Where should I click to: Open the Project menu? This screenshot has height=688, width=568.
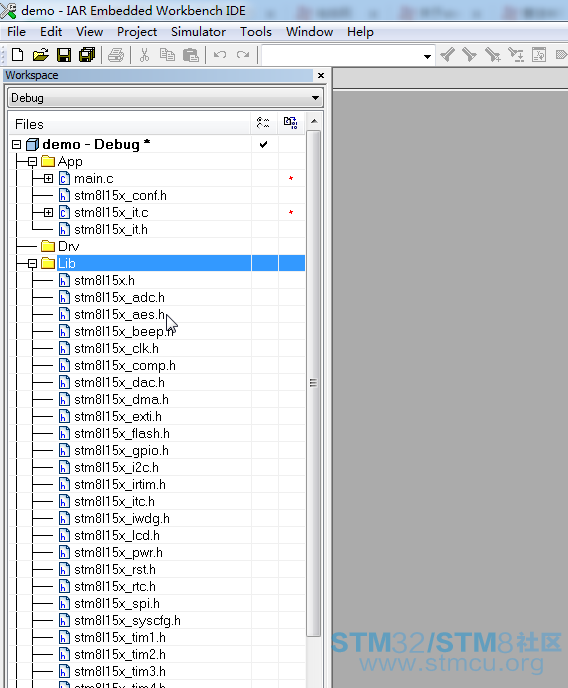[137, 32]
